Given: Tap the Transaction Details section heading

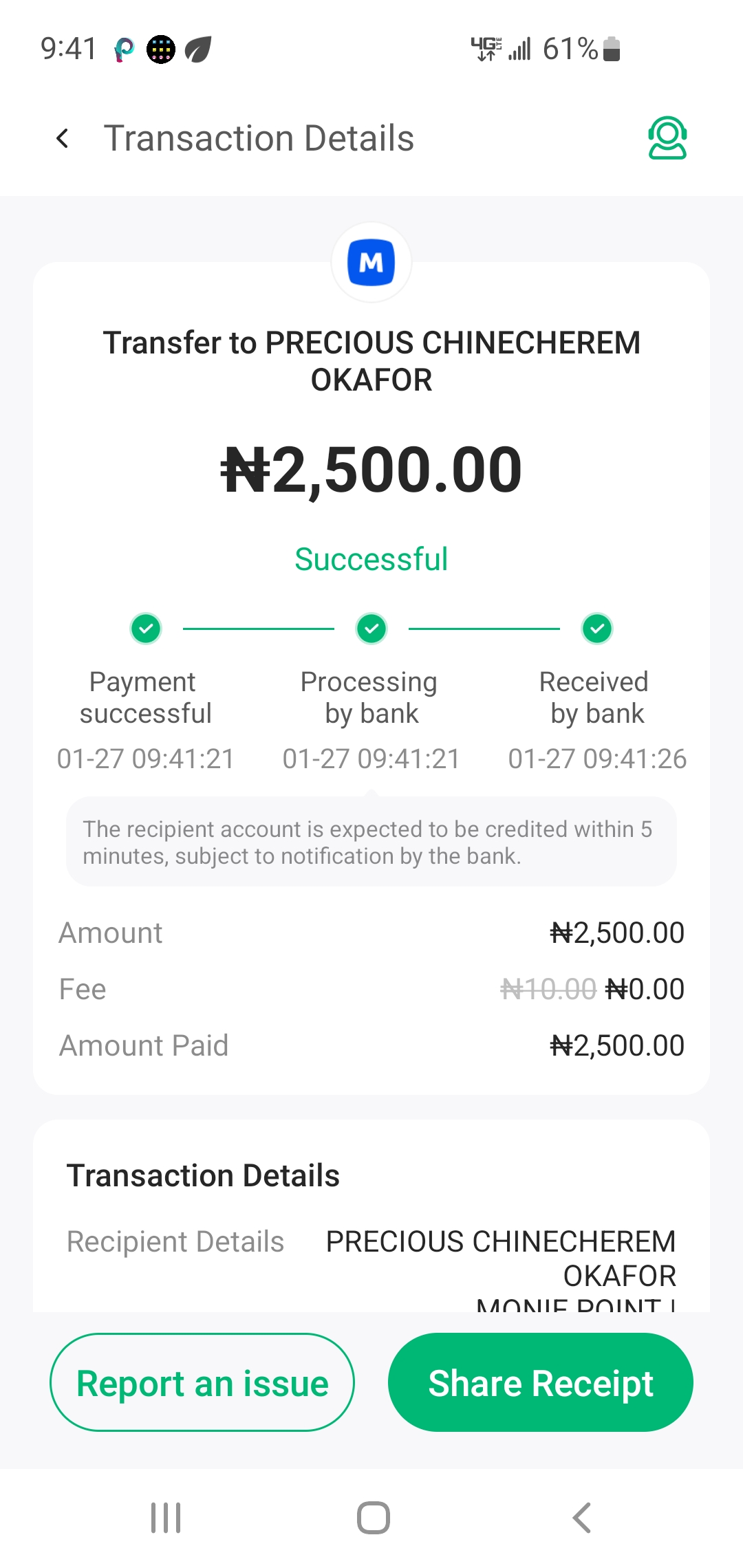Looking at the screenshot, I should pyautogui.click(x=203, y=1176).
